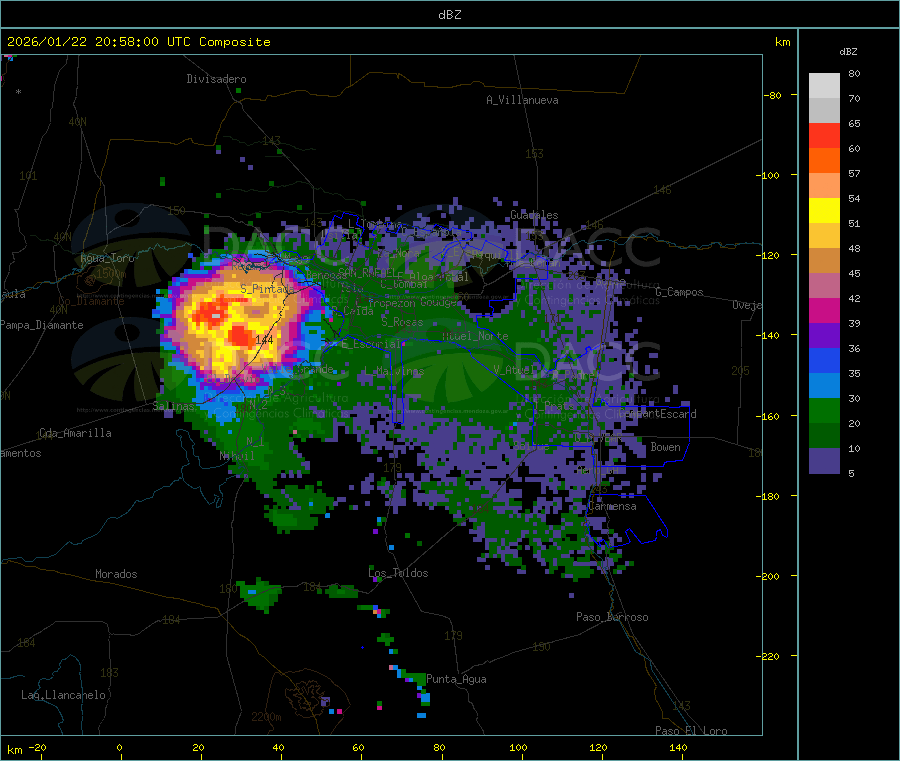This screenshot has width=900, height=761.
Task: Click the Los_Toldos label
Action: 398,573
